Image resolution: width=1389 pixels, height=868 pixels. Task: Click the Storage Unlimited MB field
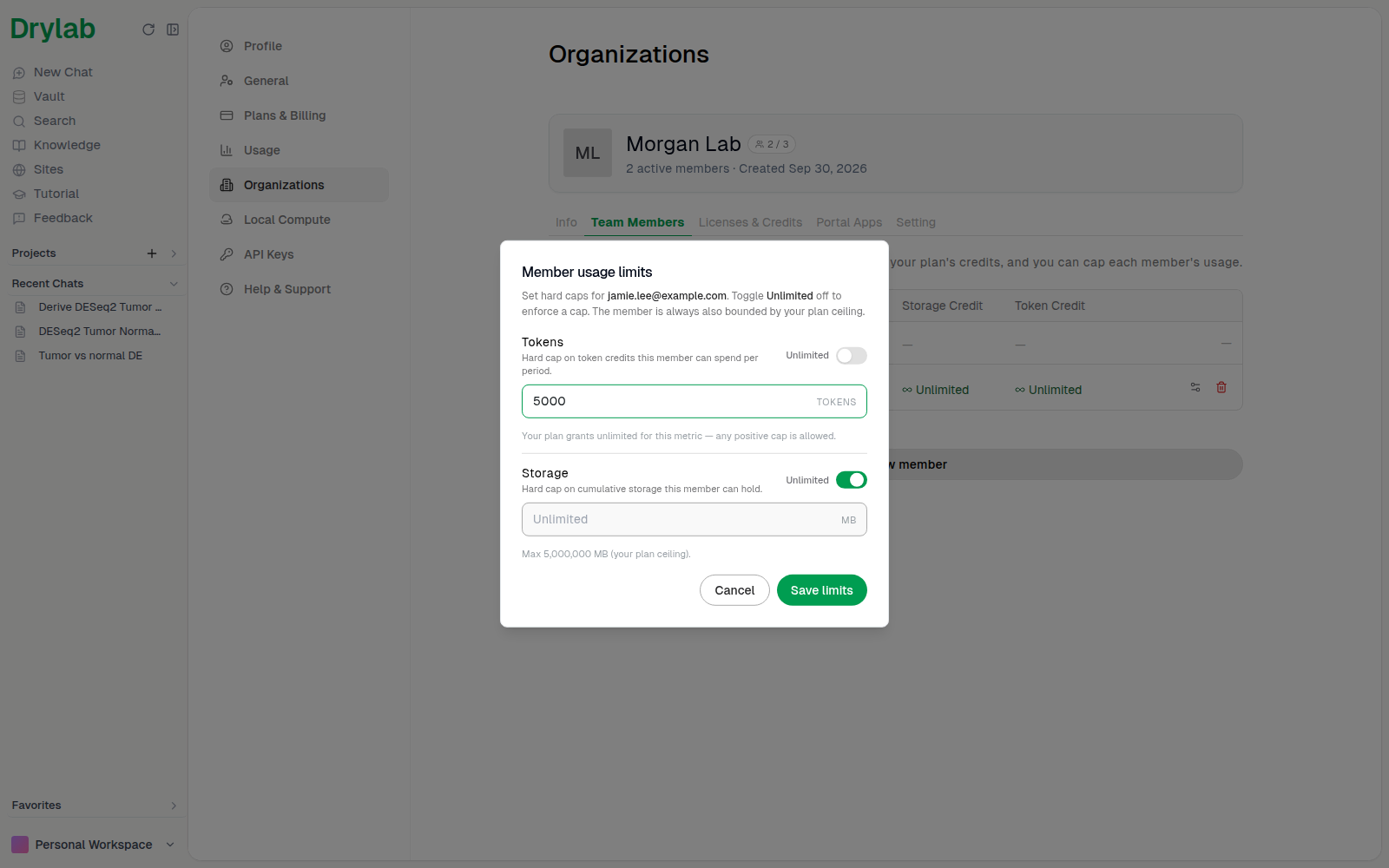pos(694,519)
